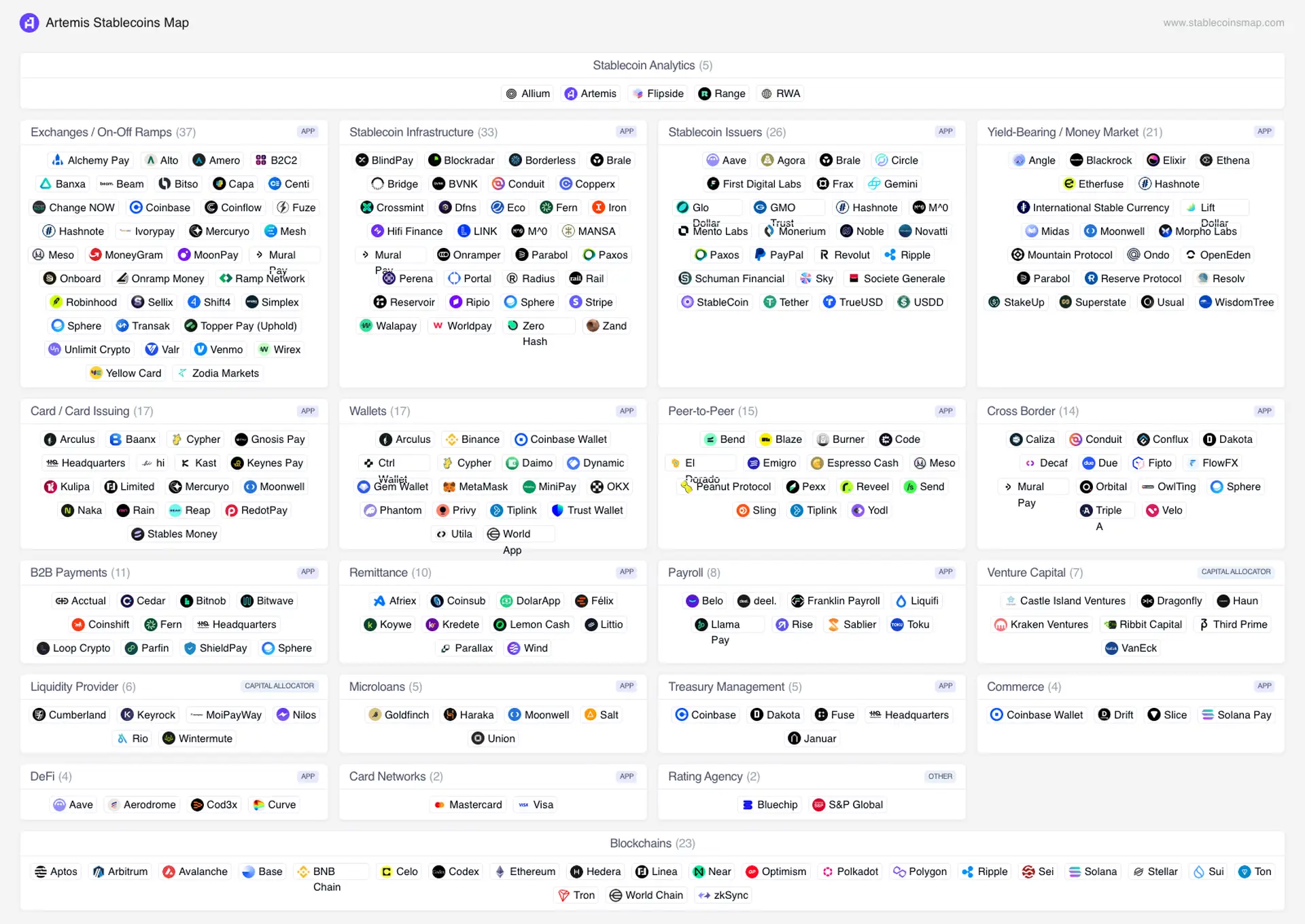Select the Velo icon in Cross Border
Viewport: 1305px width, 924px height.
pyautogui.click(x=1152, y=510)
